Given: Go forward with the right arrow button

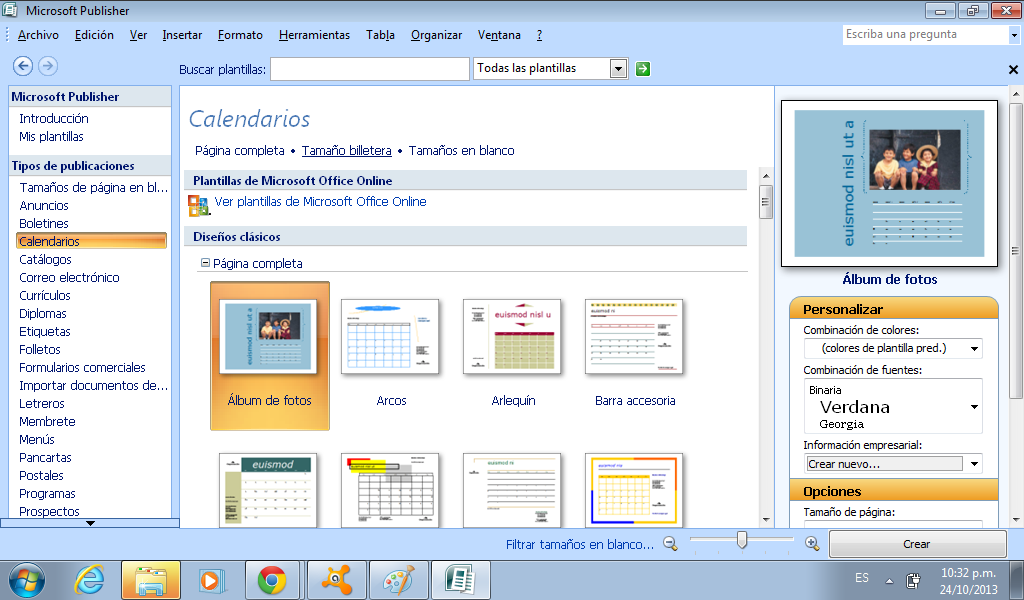Looking at the screenshot, I should click(x=48, y=66).
